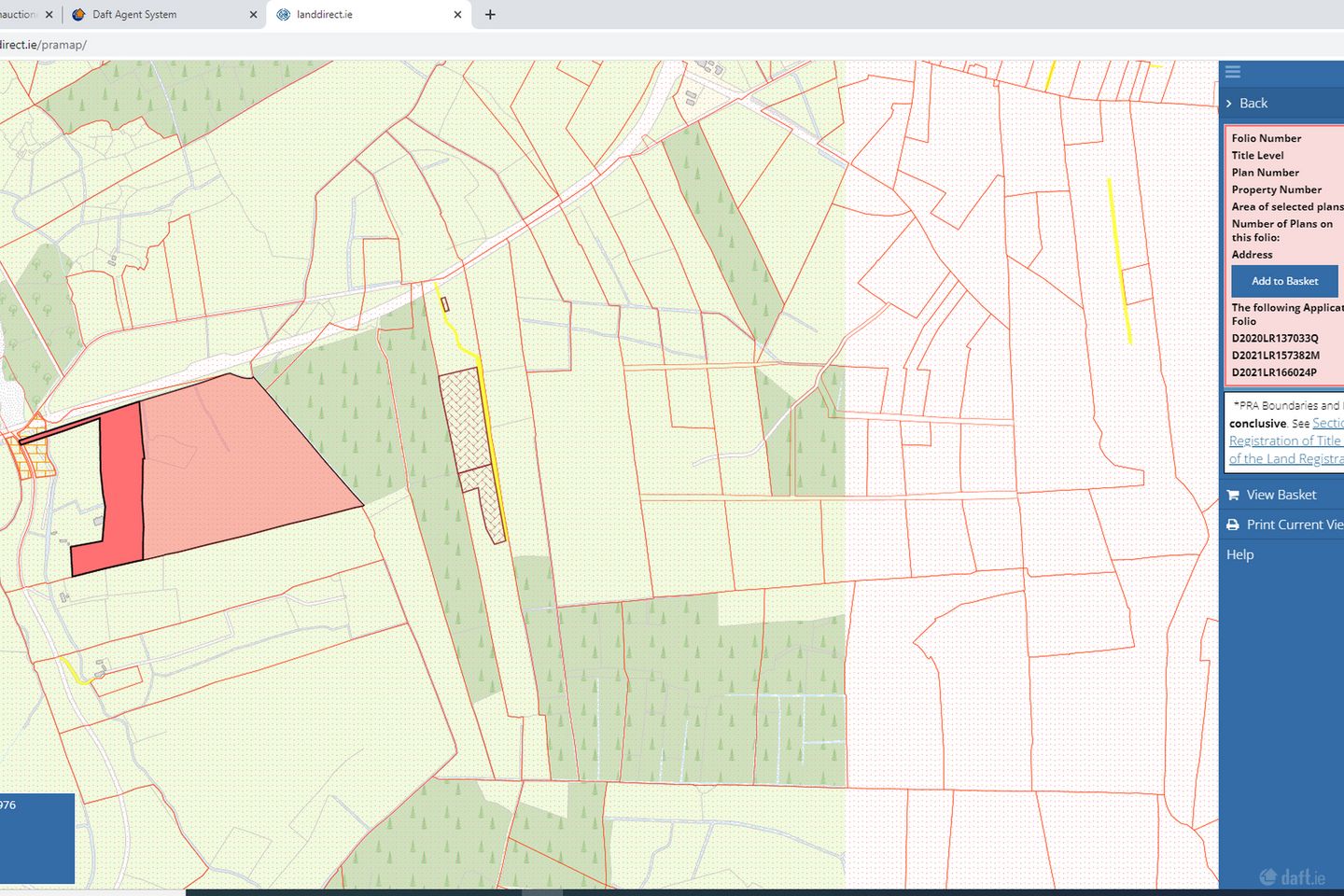
Task: Select the landdirect.ie tab
Action: 325,15
